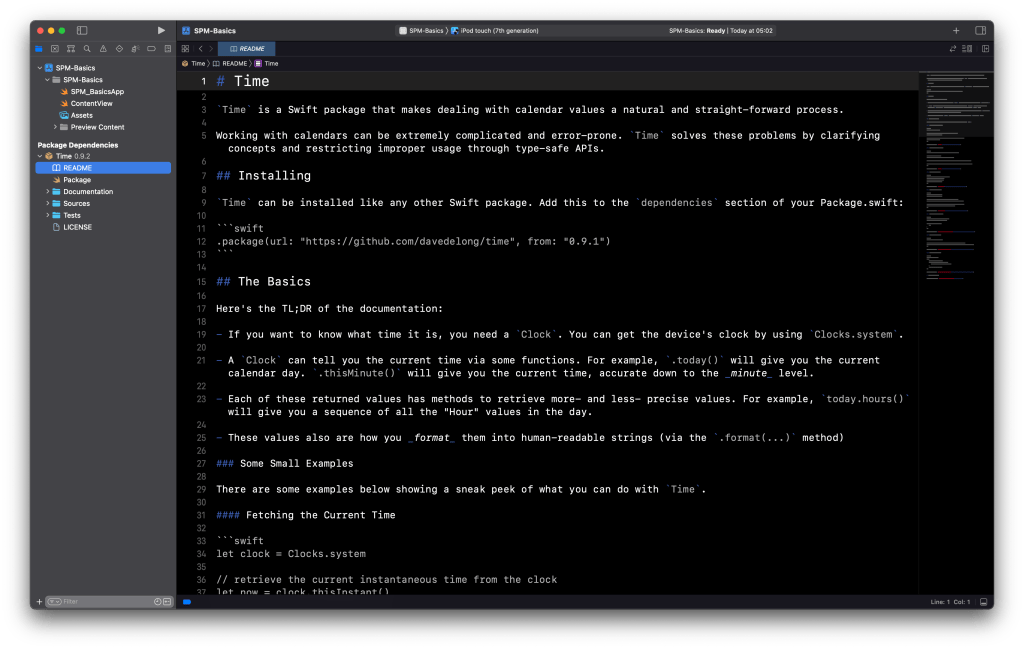Image resolution: width=1024 pixels, height=649 pixels.
Task: Expand the Preview Content folder
Action: tap(55, 127)
